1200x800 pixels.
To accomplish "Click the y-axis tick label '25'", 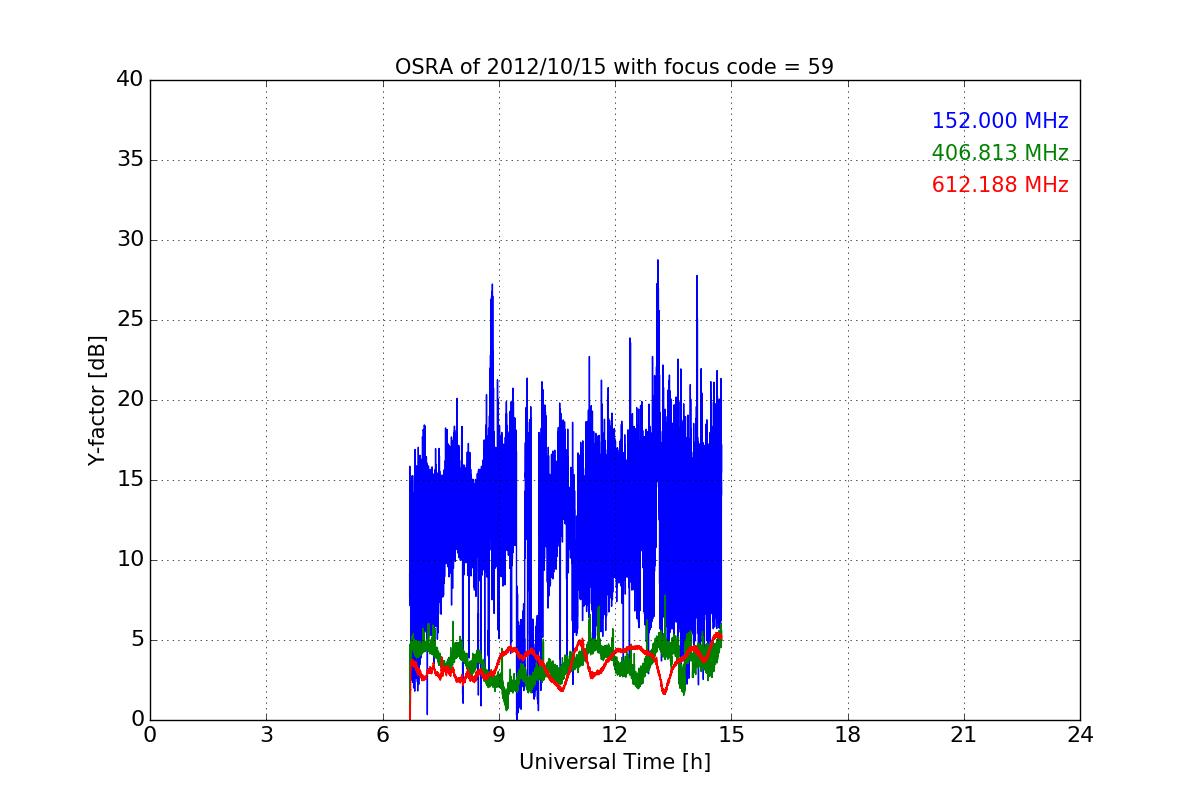I will 130,320.
